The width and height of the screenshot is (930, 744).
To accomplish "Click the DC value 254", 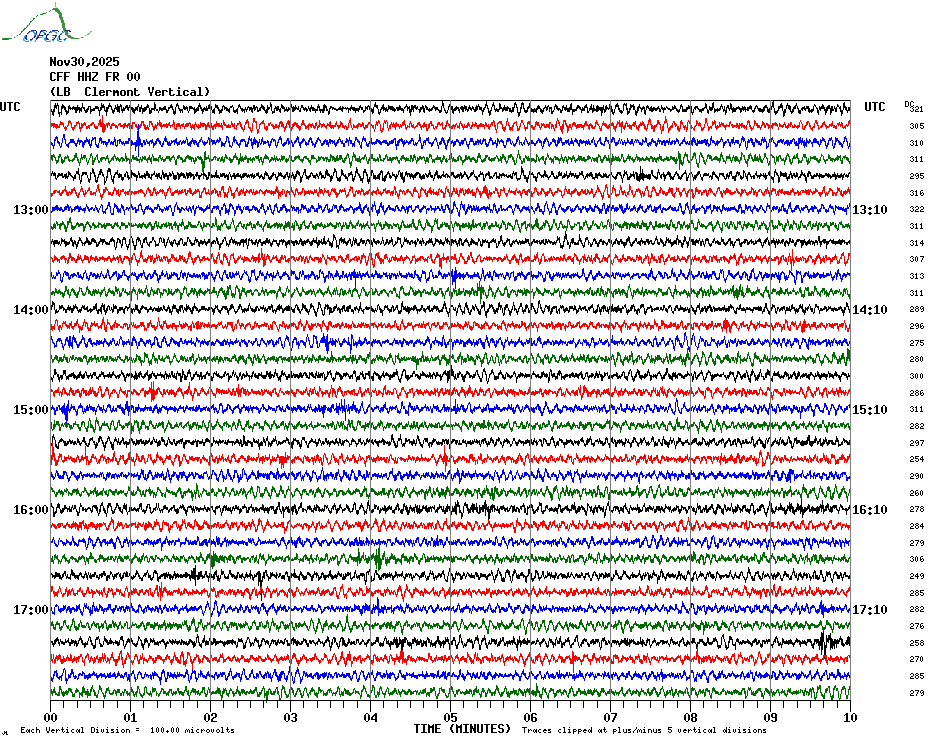I will (x=917, y=459).
